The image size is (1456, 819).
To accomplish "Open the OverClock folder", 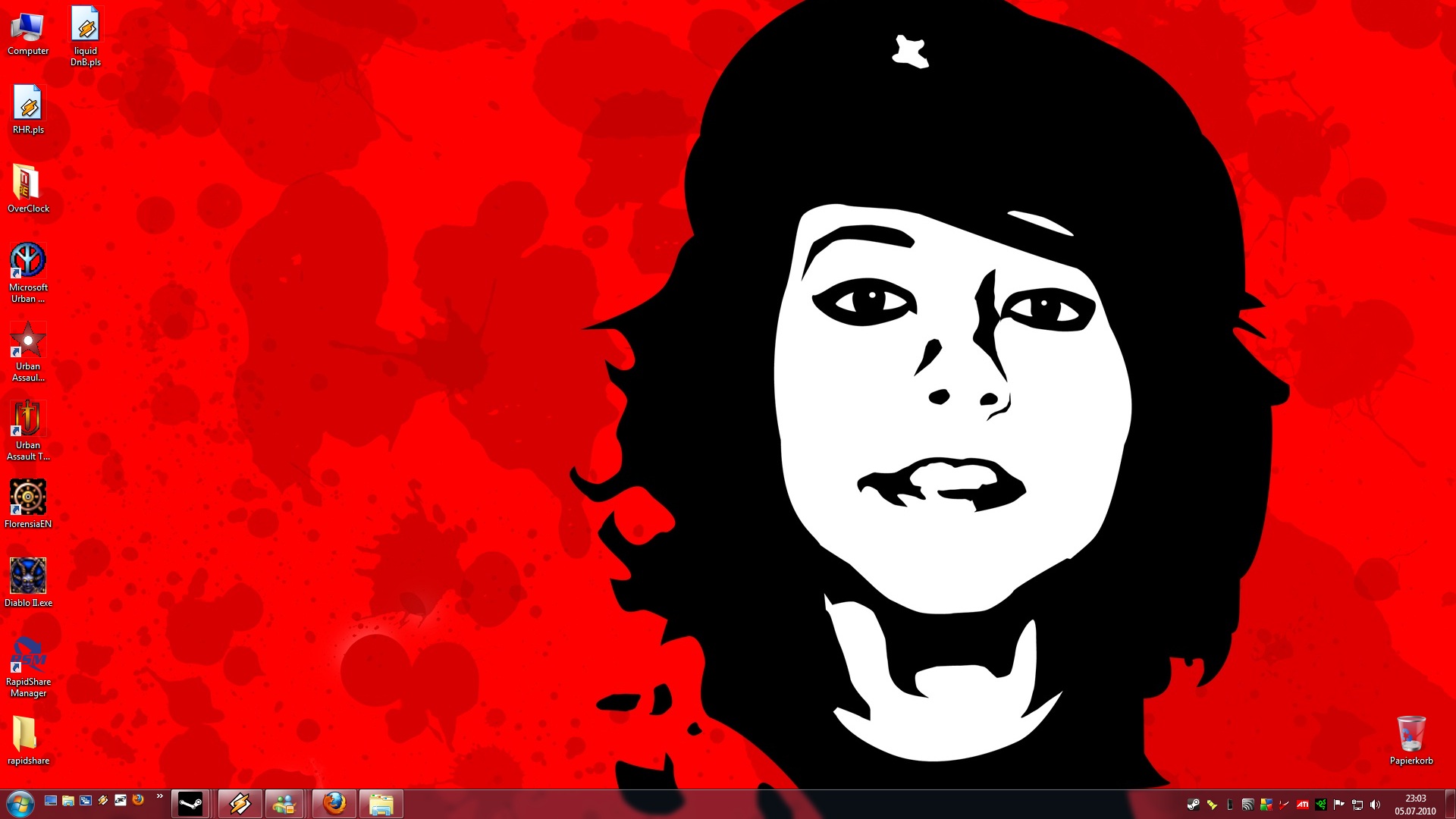I will [x=28, y=189].
